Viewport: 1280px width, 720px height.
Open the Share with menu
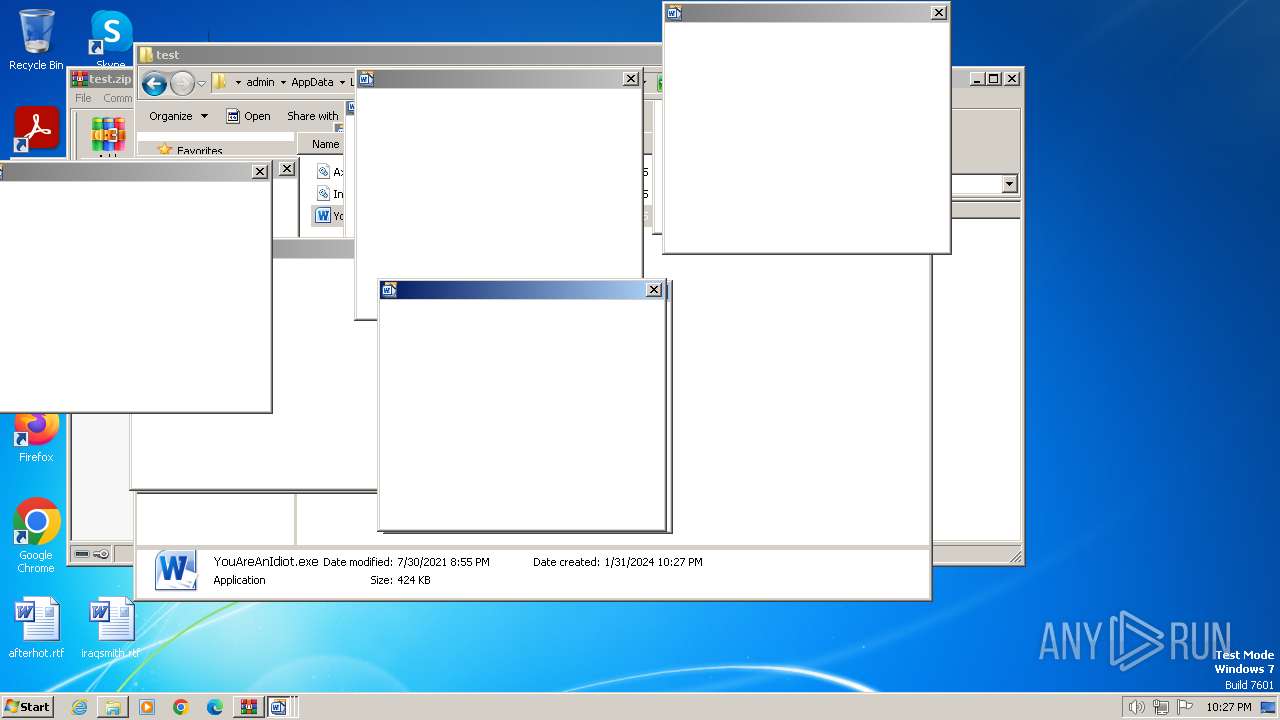313,116
